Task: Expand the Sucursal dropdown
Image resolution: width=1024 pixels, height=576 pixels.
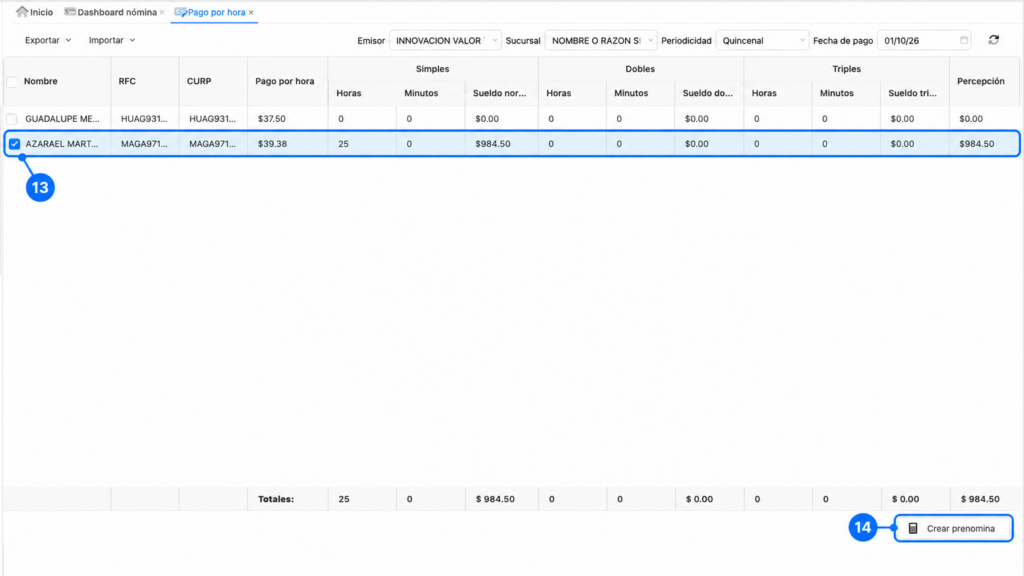Action: click(x=601, y=40)
